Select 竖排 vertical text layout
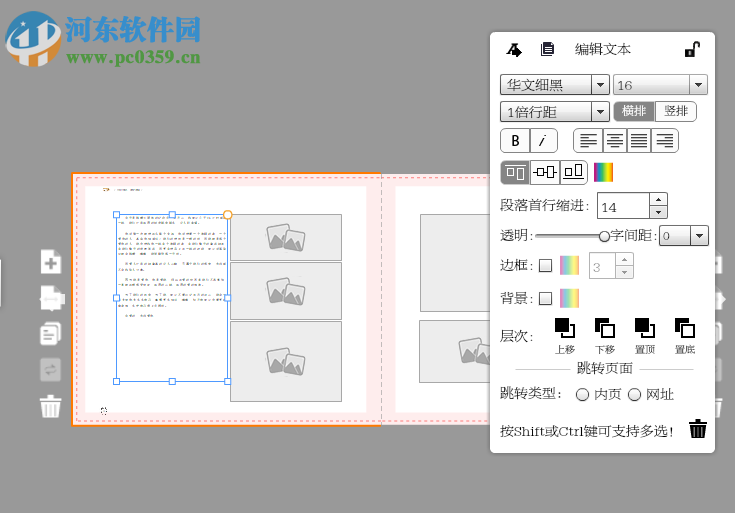 click(675, 111)
